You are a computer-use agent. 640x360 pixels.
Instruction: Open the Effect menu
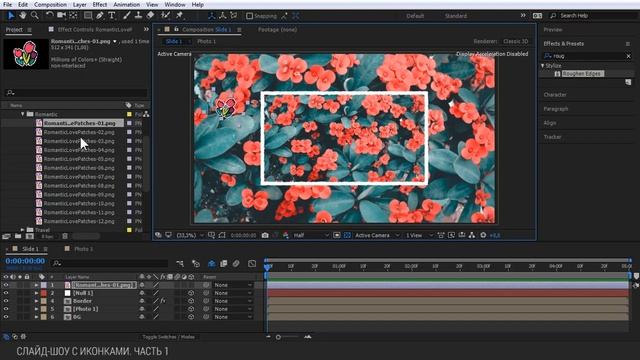click(100, 4)
